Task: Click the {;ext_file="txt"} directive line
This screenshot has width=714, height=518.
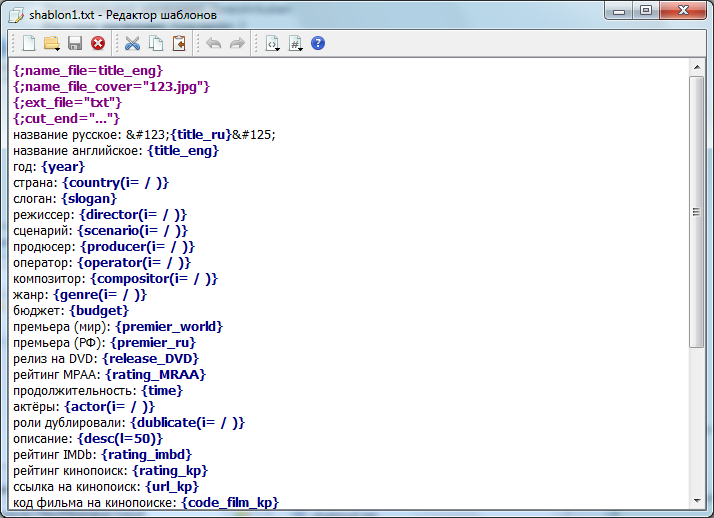Action: click(68, 102)
